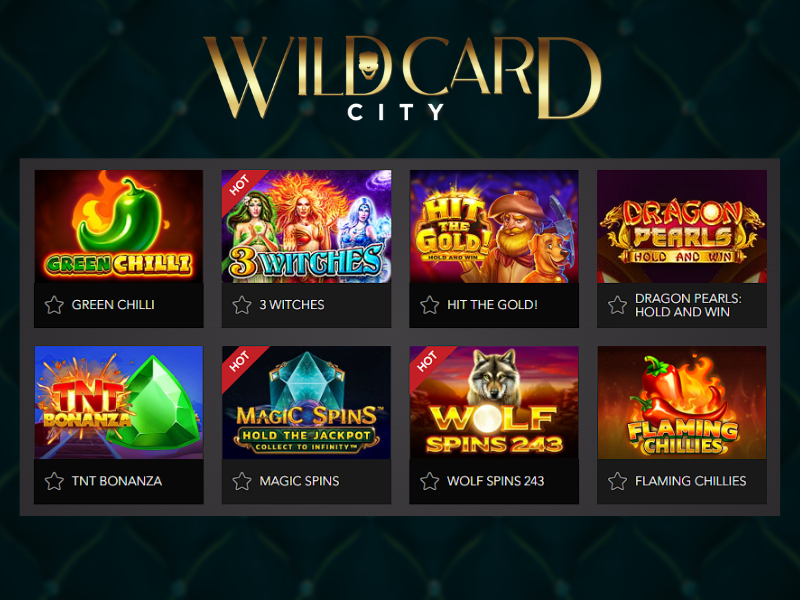
Task: Click the MAGIC SPINS title label
Action: click(x=299, y=481)
